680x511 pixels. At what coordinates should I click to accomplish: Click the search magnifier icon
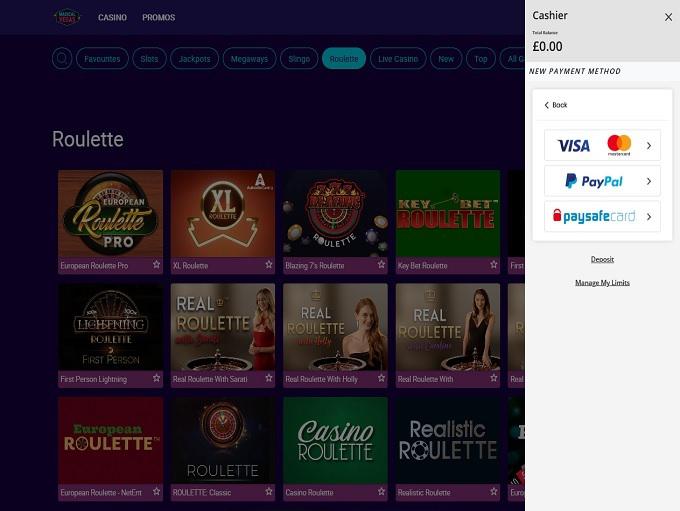62,58
